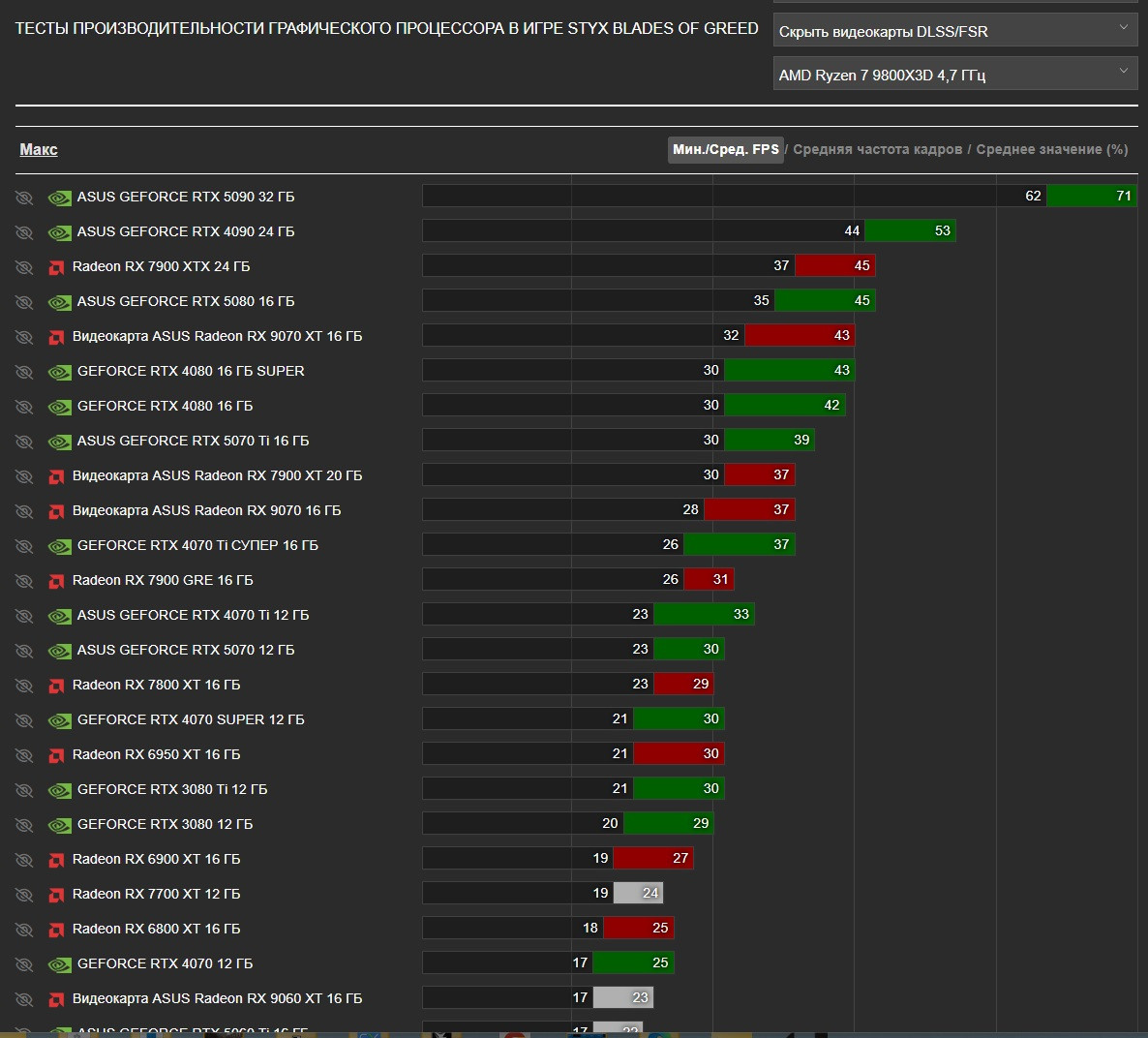Hide the ASUS GeForce RTX 5090 32 ГБ row
The image size is (1148, 1038).
pyautogui.click(x=24, y=198)
